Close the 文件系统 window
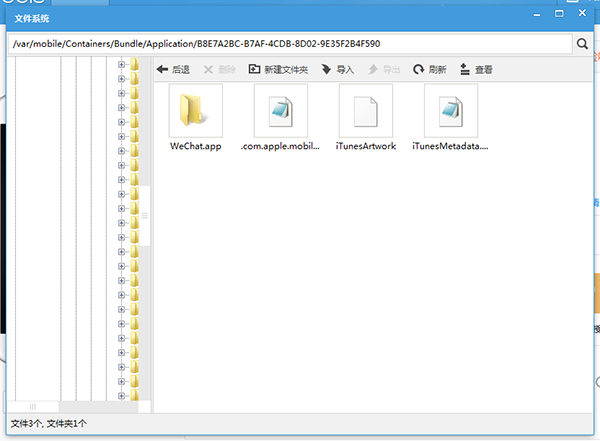600x441 pixels. pos(582,13)
